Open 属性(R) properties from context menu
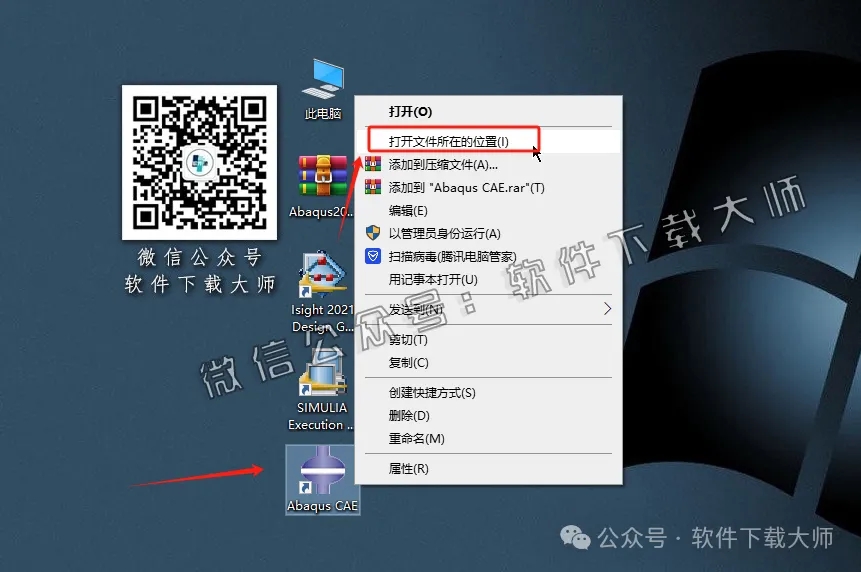861x572 pixels. coord(488,468)
